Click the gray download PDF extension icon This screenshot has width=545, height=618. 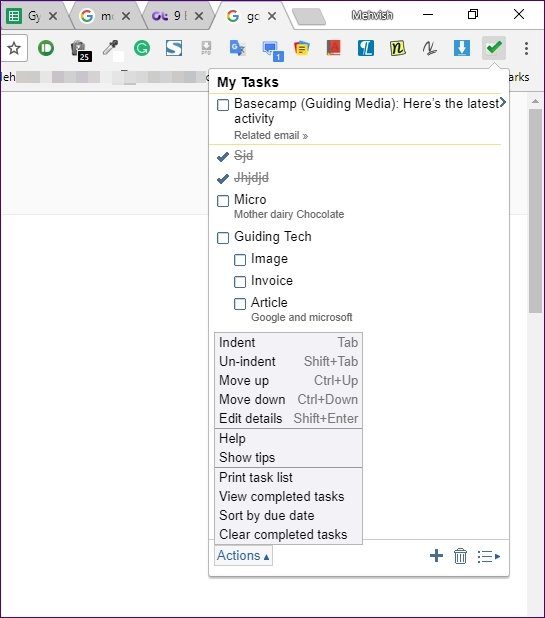coord(206,48)
